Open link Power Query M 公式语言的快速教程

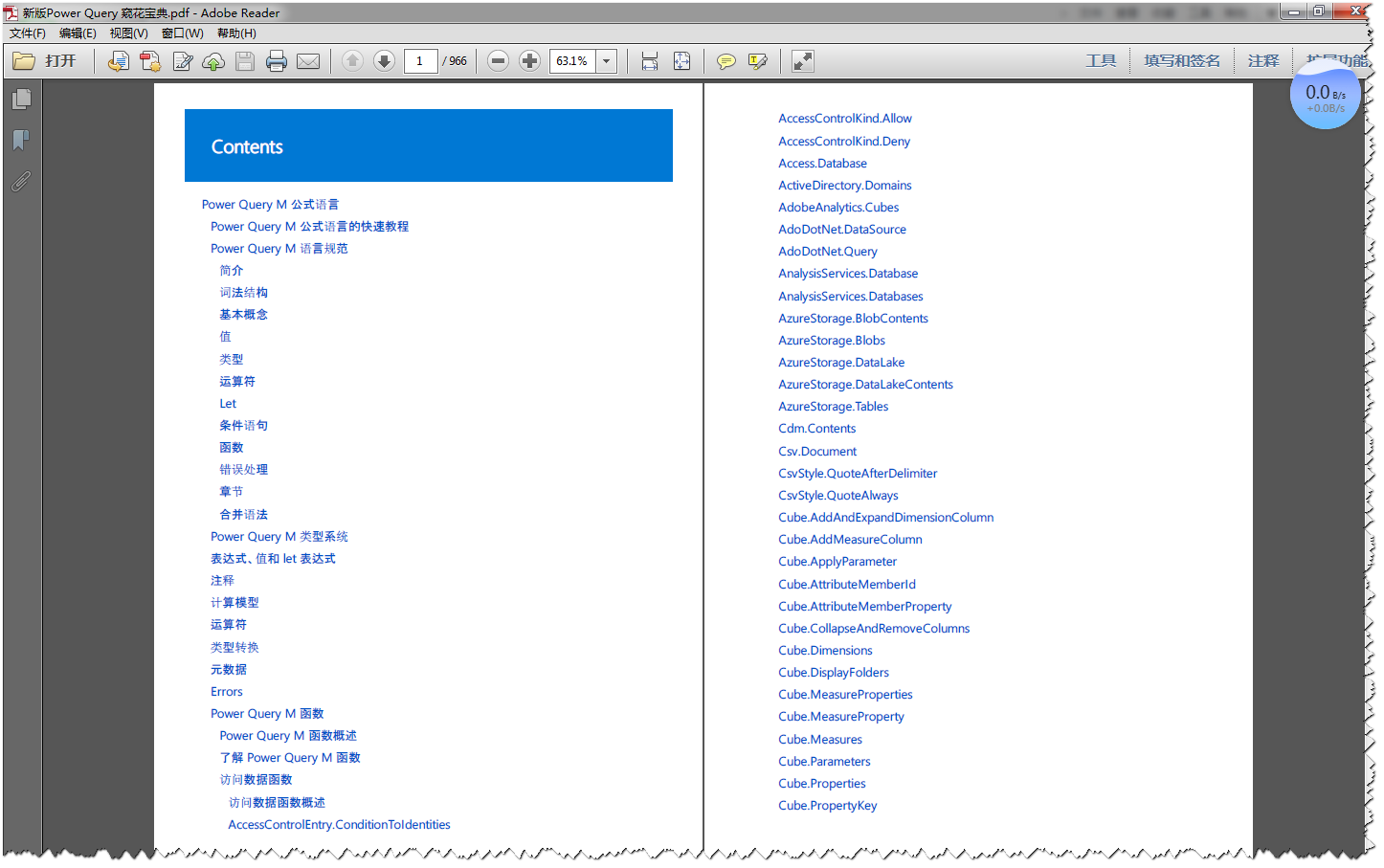pyautogui.click(x=309, y=227)
